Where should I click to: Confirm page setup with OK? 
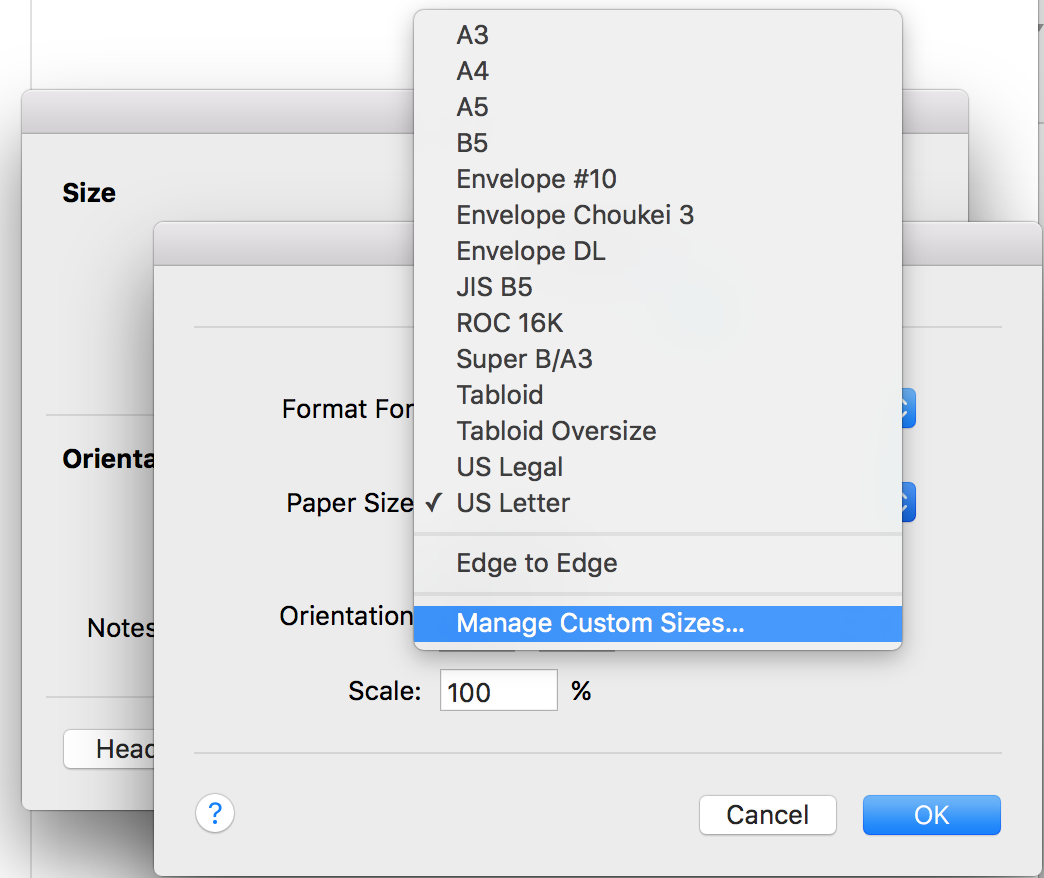(931, 815)
